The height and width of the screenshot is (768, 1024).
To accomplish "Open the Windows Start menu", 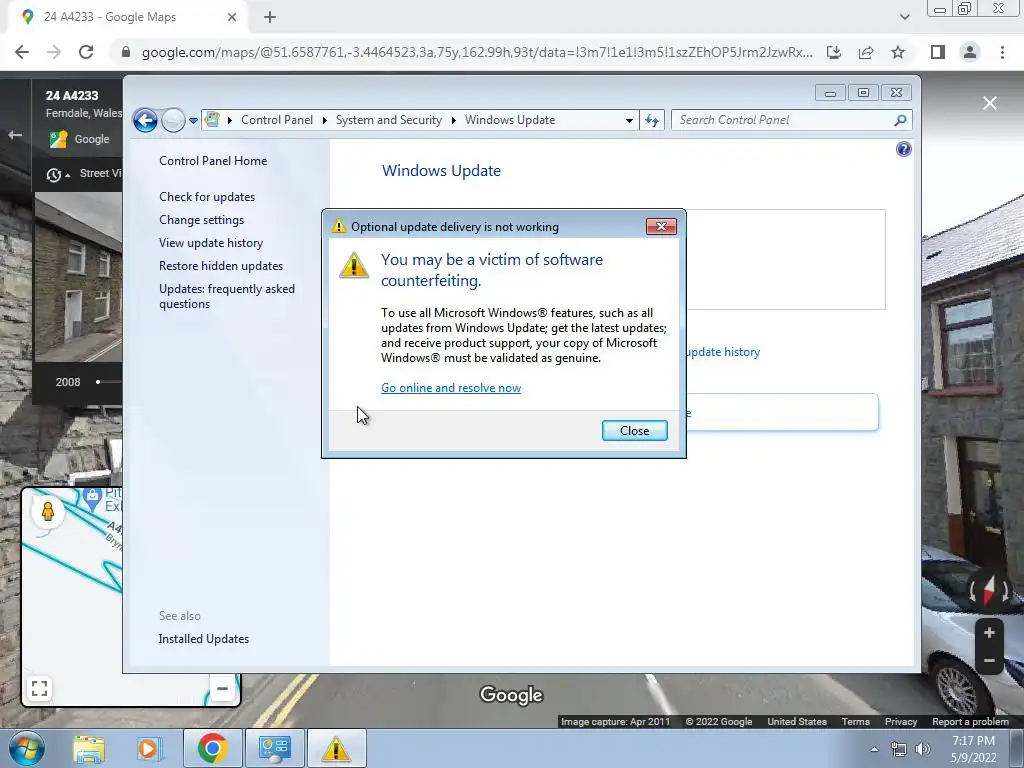I will [26, 748].
